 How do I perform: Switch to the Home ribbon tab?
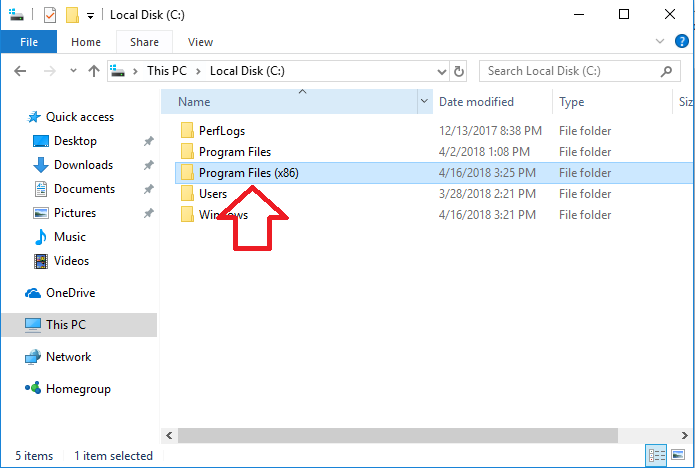point(86,42)
